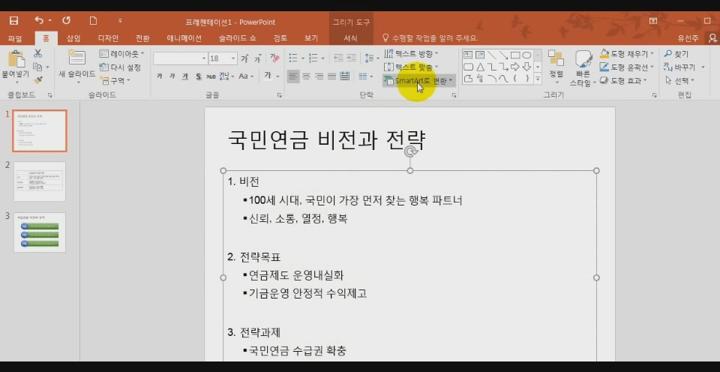Open 빠른 스타일 quick styles

pos(582,68)
